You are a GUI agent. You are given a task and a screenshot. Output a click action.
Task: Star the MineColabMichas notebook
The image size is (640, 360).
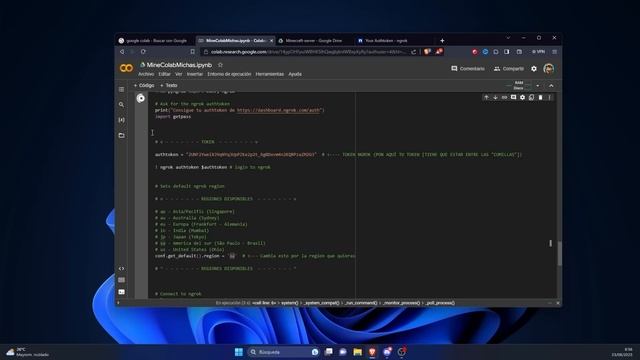220,65
